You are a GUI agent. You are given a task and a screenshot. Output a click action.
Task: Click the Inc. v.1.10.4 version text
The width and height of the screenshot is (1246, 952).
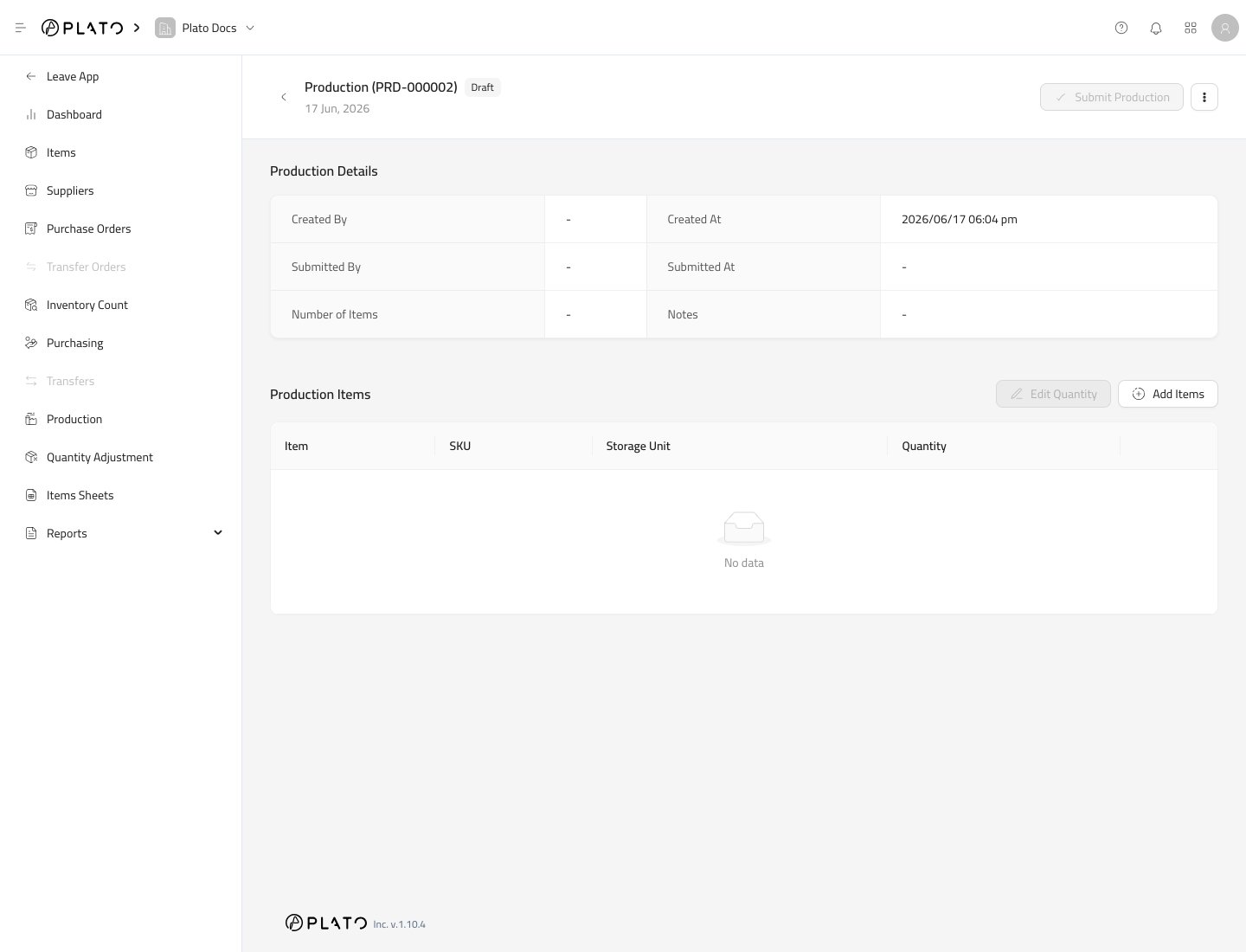point(400,924)
